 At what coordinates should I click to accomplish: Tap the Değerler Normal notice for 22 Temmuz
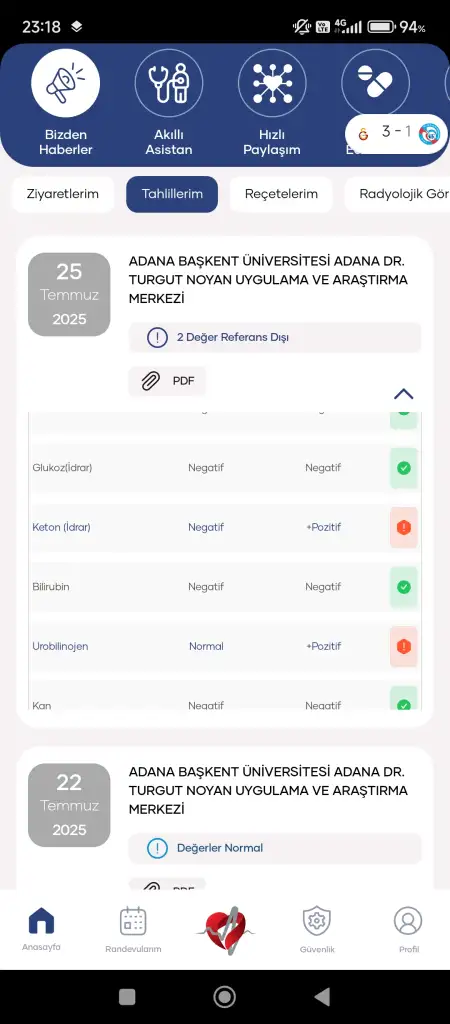click(275, 848)
